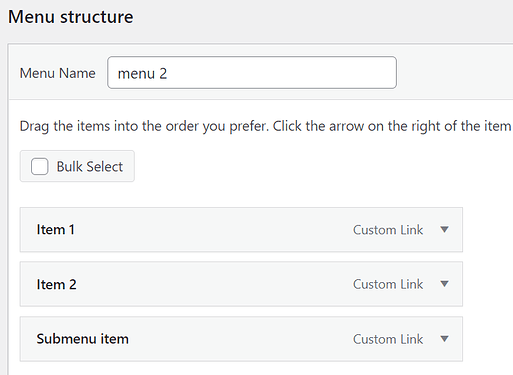513x375 pixels.
Task: Grab the empty handle area of Item 1 bar
Action: pos(213,229)
